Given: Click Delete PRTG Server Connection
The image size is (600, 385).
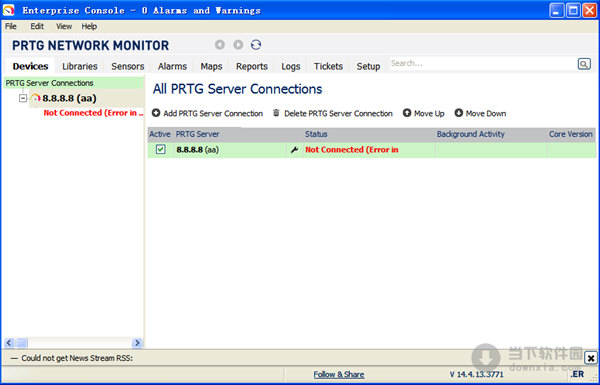Looking at the screenshot, I should (x=333, y=113).
